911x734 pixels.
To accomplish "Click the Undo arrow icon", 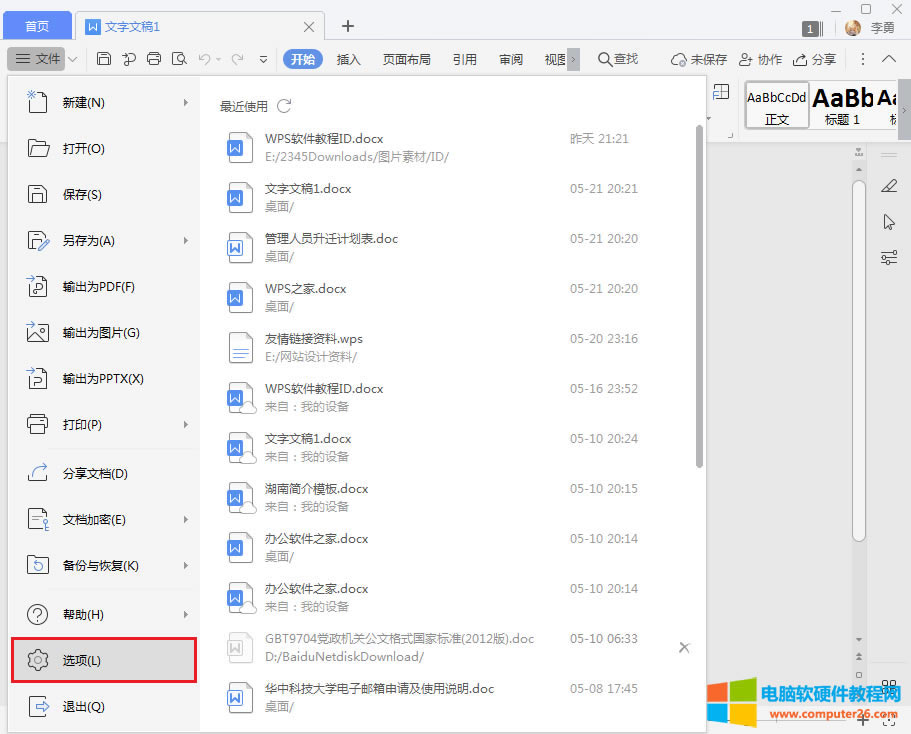I will click(x=204, y=59).
